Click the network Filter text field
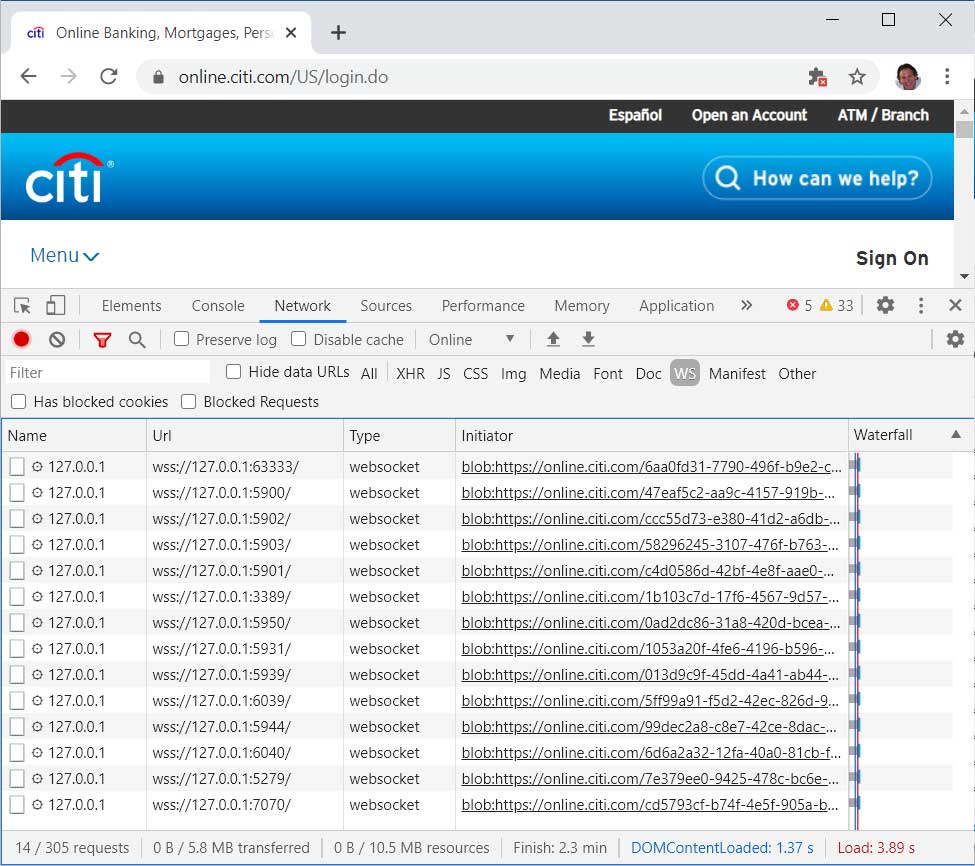 click(107, 372)
